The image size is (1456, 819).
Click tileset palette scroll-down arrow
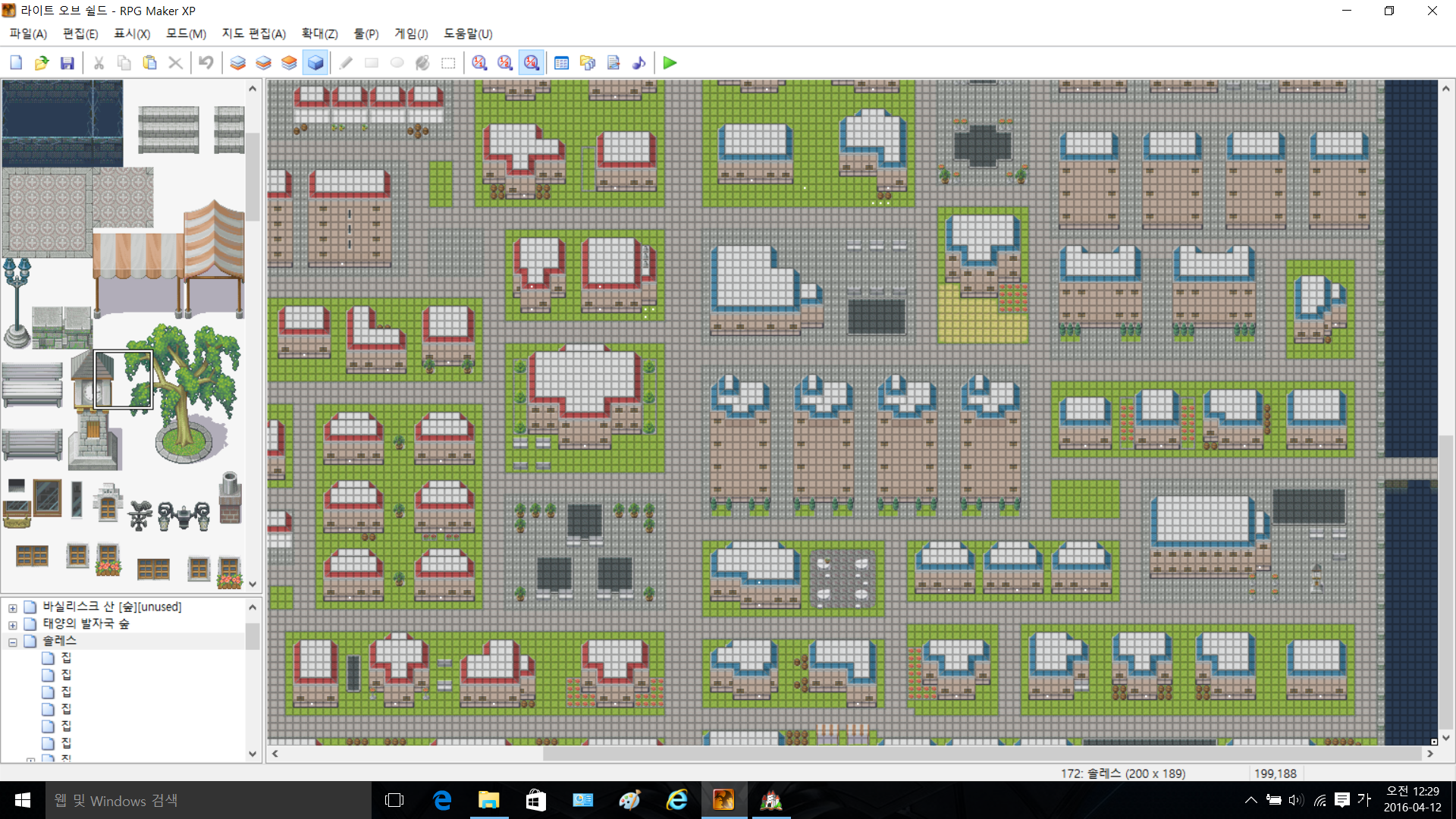[253, 585]
